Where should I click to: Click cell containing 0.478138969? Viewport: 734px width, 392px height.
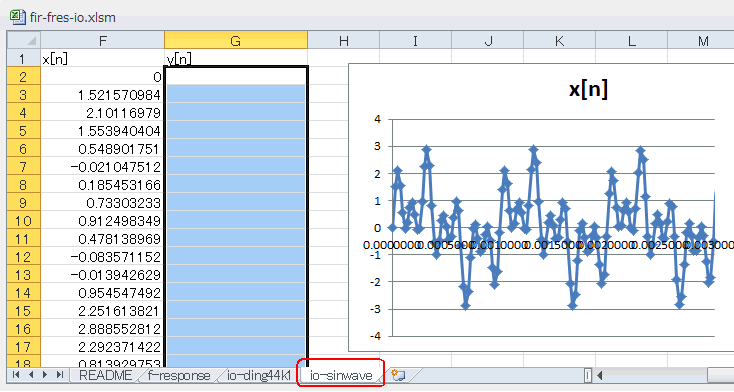tap(103, 239)
